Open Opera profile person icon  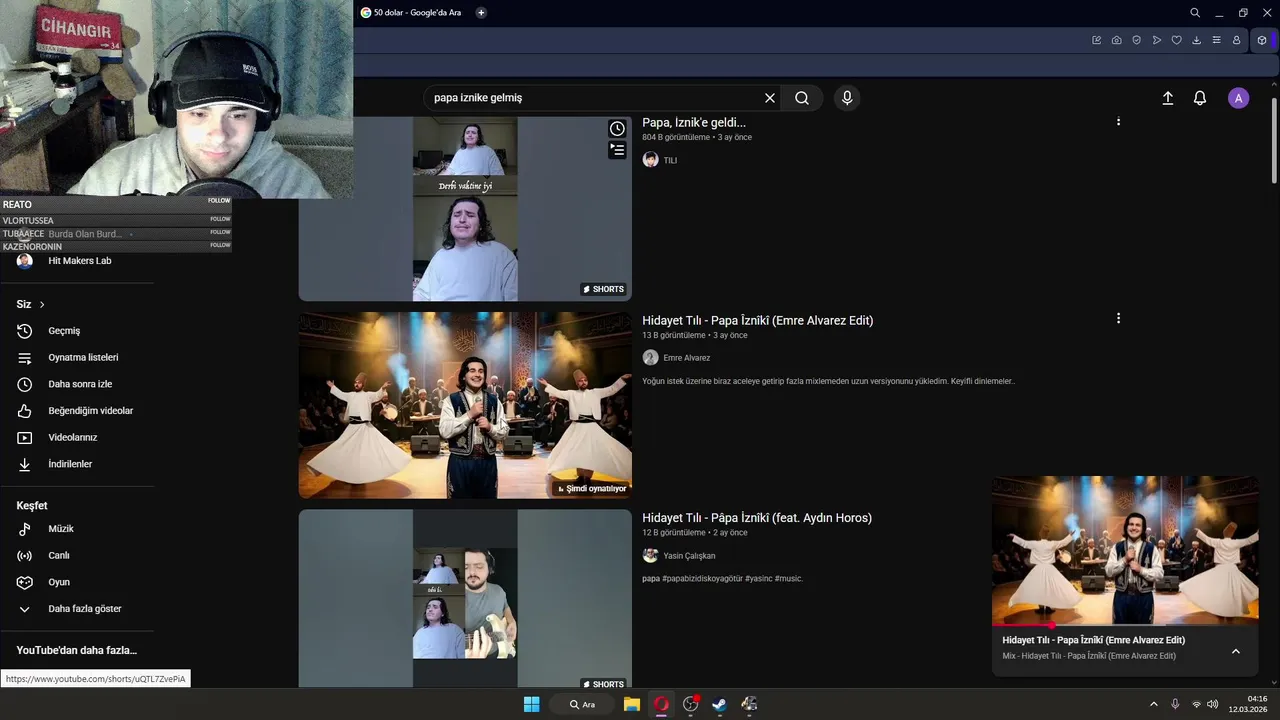click(1237, 40)
